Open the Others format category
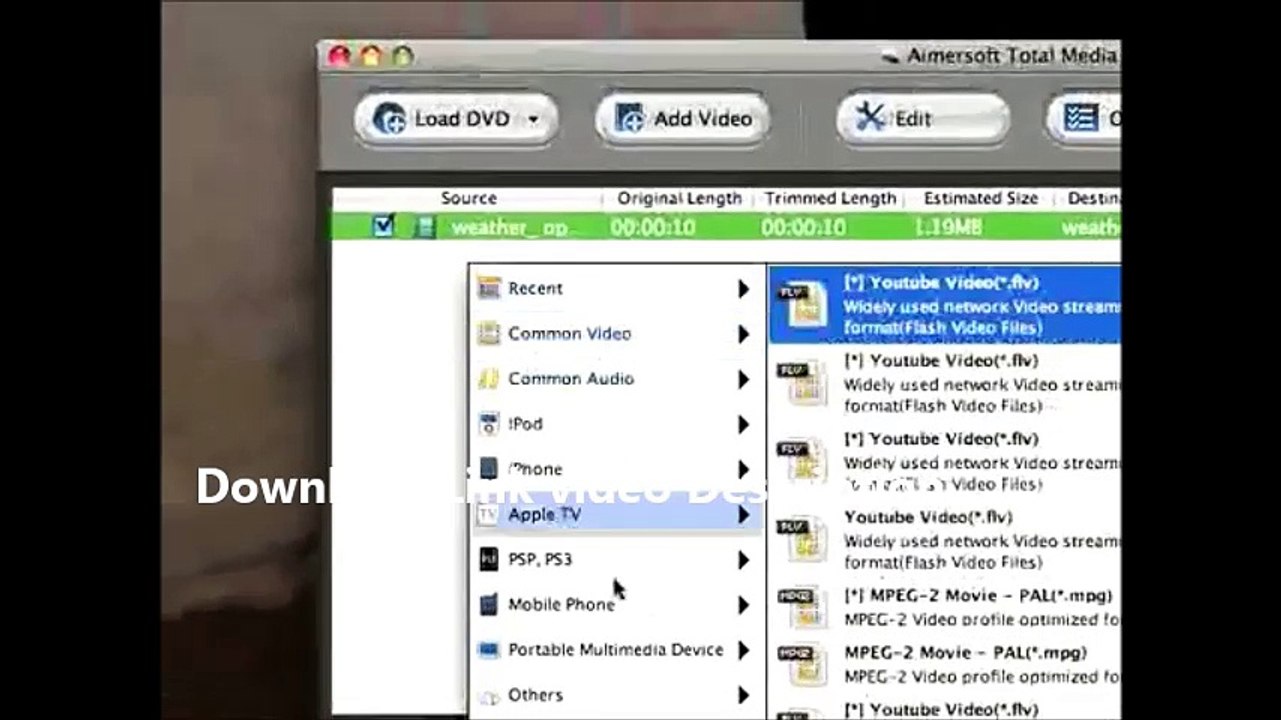The height and width of the screenshot is (720, 1281). click(616, 694)
